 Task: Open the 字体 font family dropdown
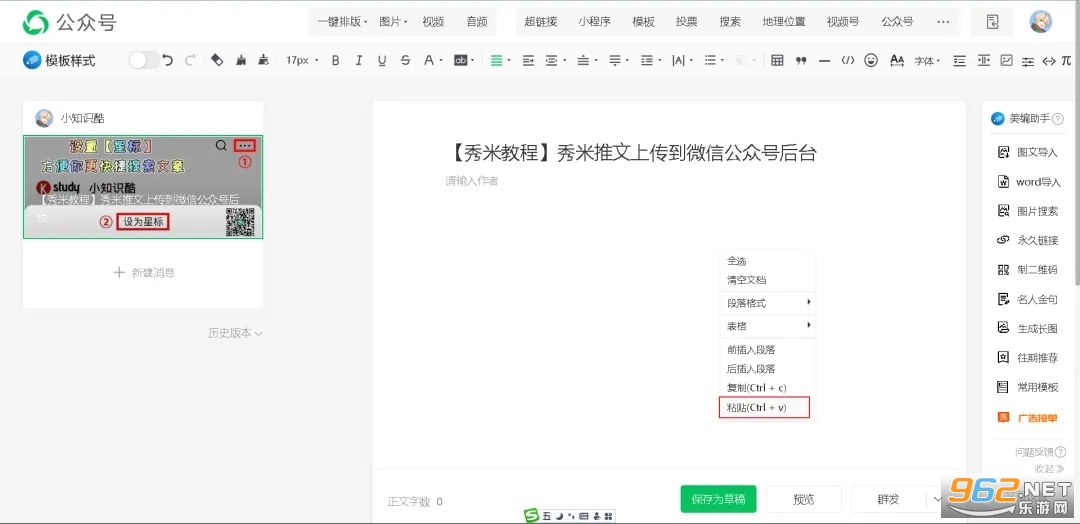point(926,61)
